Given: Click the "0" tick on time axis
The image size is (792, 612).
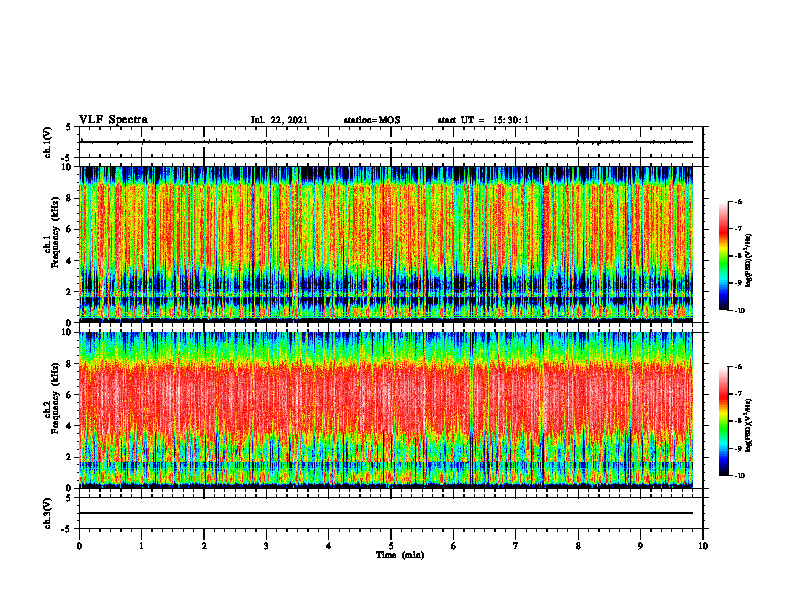Looking at the screenshot, I should pos(79,546).
